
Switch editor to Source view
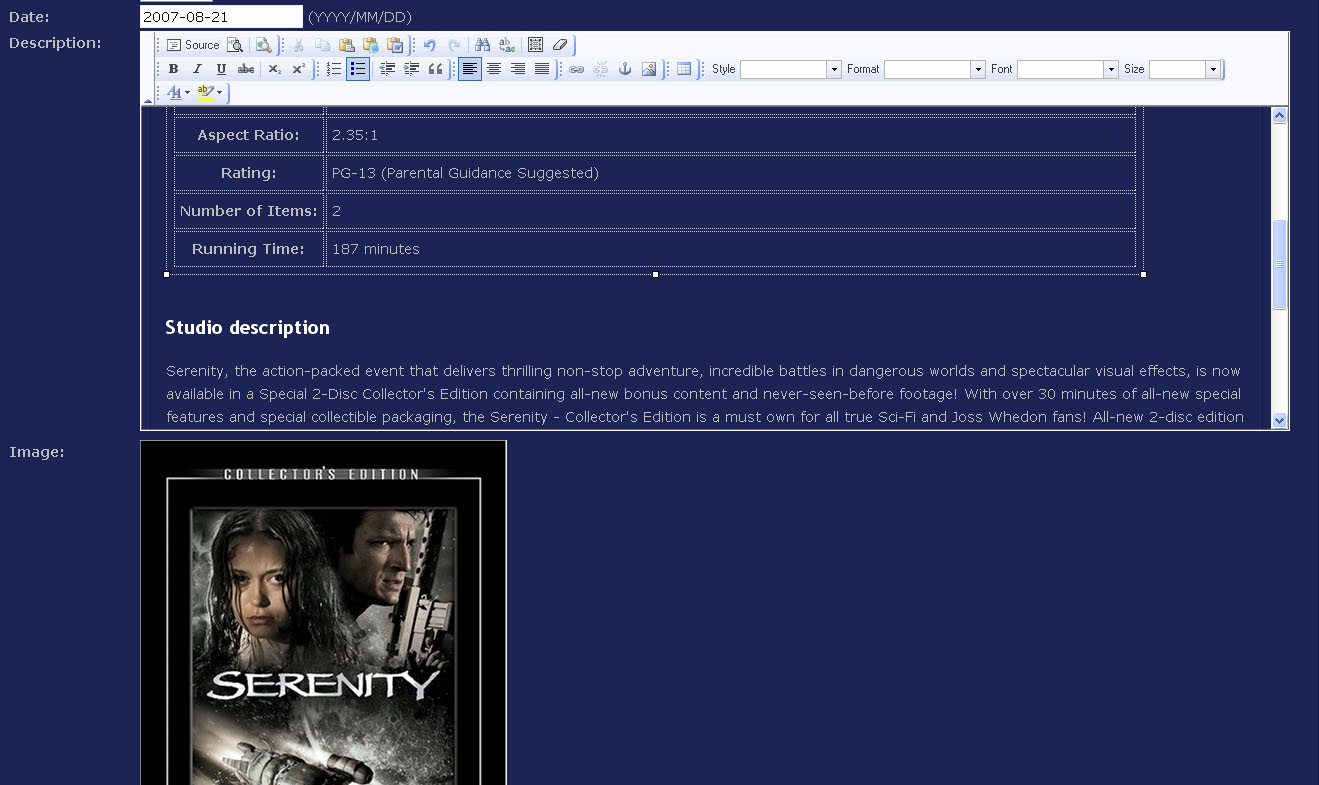[x=193, y=45]
